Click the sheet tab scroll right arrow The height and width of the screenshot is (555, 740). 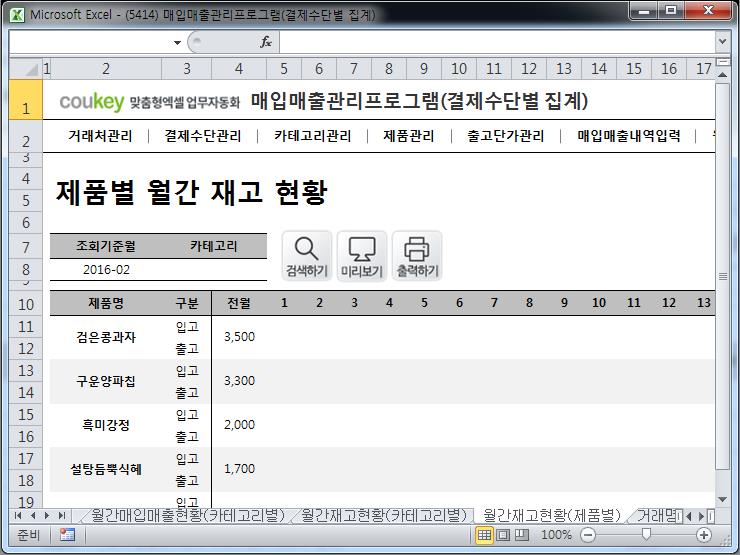tap(701, 516)
